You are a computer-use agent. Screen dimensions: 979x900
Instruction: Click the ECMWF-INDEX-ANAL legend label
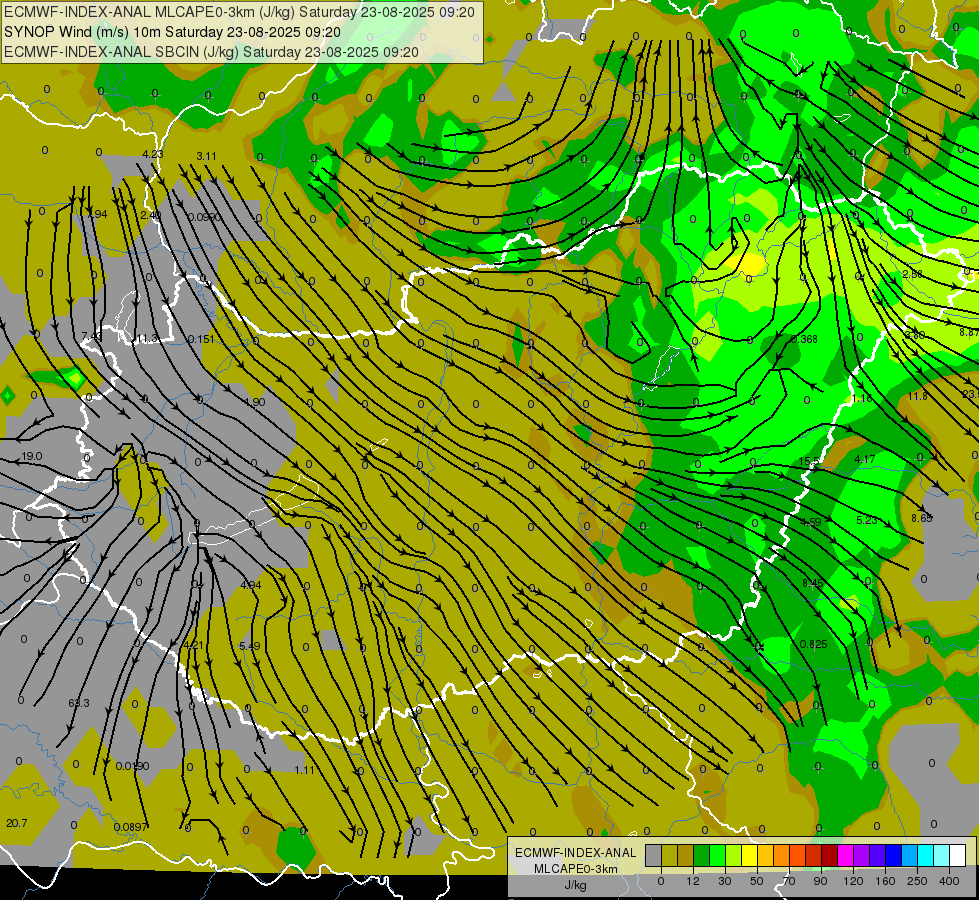point(575,853)
